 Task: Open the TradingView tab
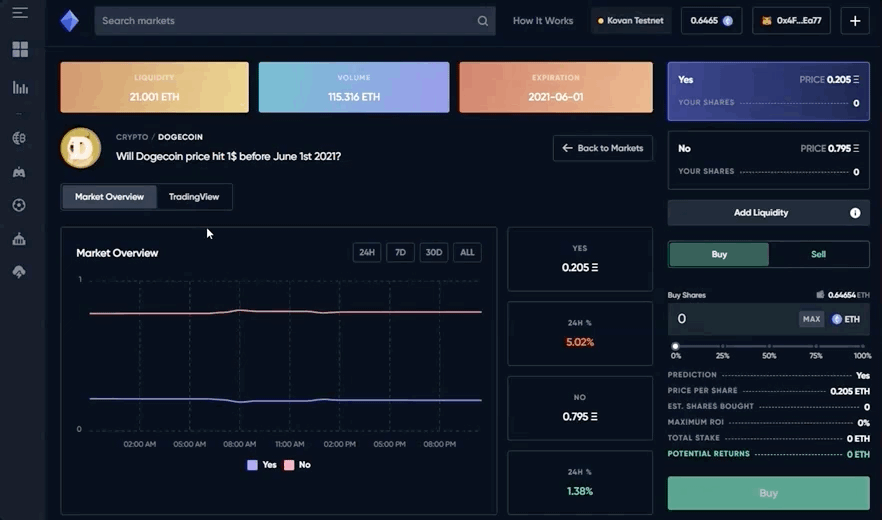coord(194,197)
